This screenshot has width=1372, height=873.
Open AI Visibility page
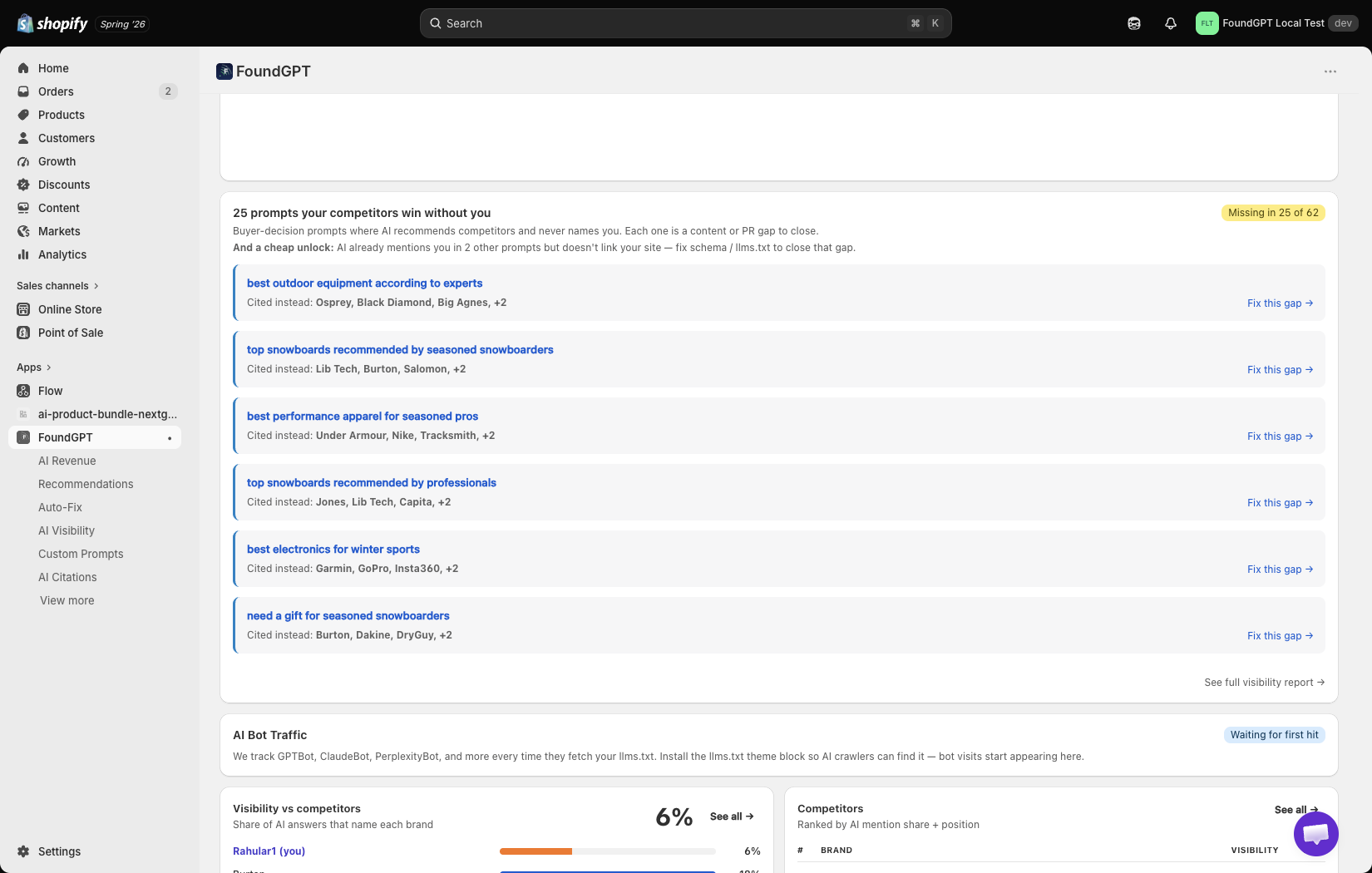[x=67, y=530]
